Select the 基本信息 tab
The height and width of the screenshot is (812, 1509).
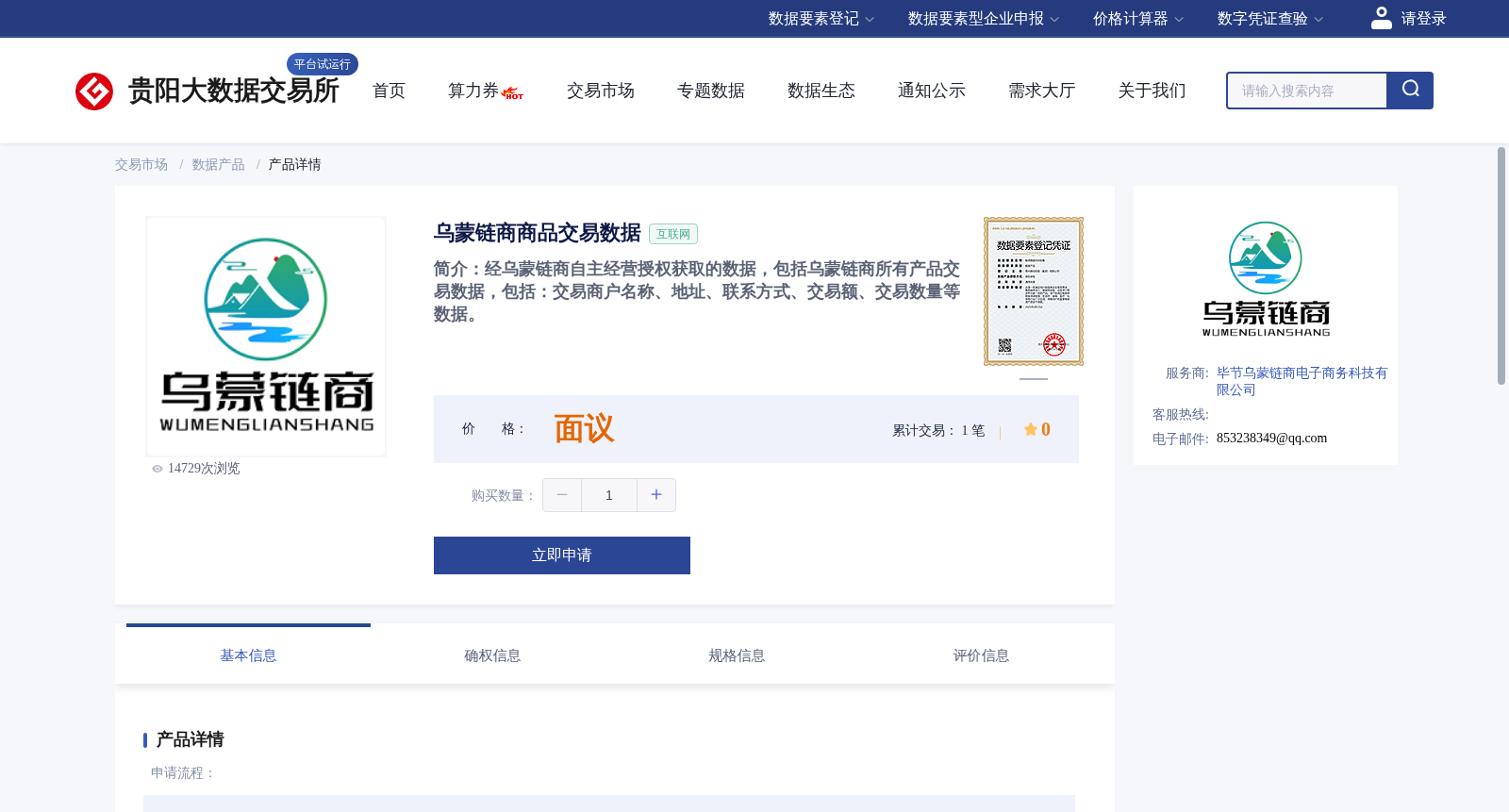pos(248,655)
